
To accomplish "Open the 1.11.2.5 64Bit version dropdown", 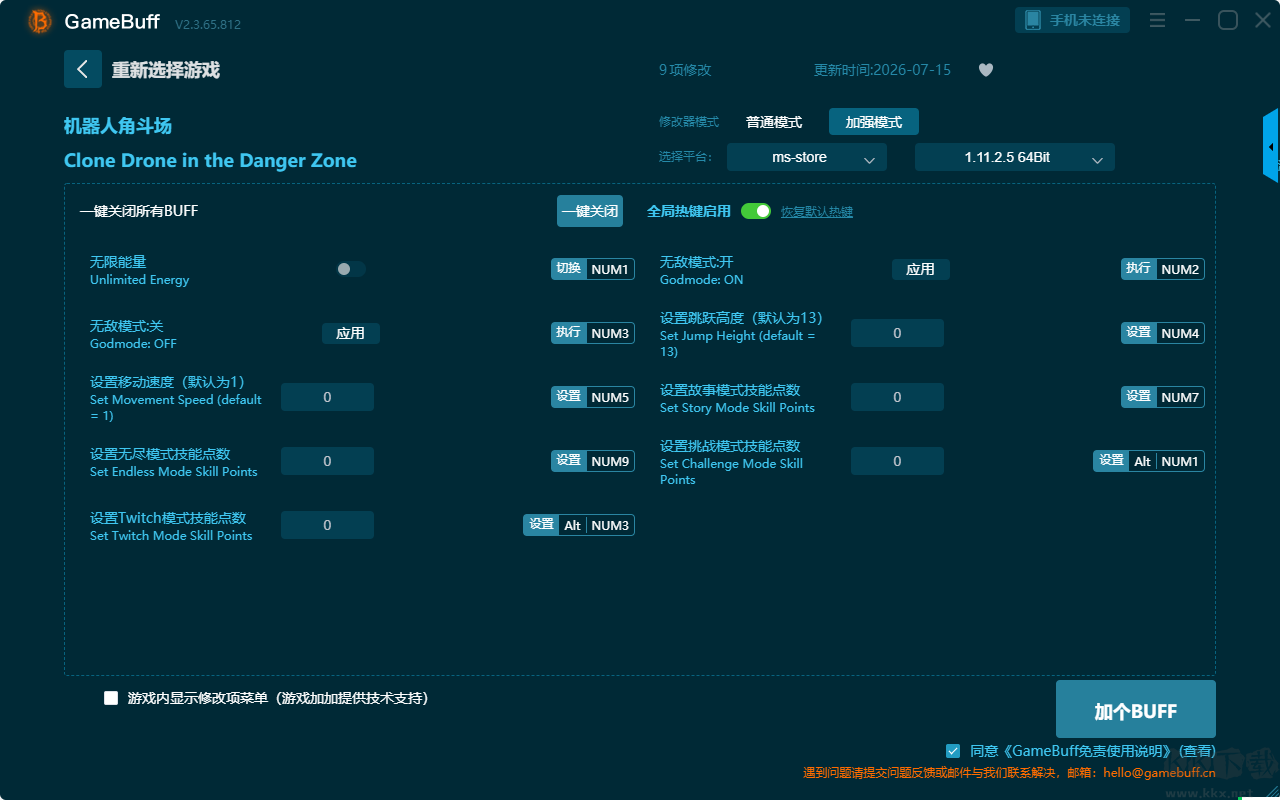I will click(x=1015, y=157).
